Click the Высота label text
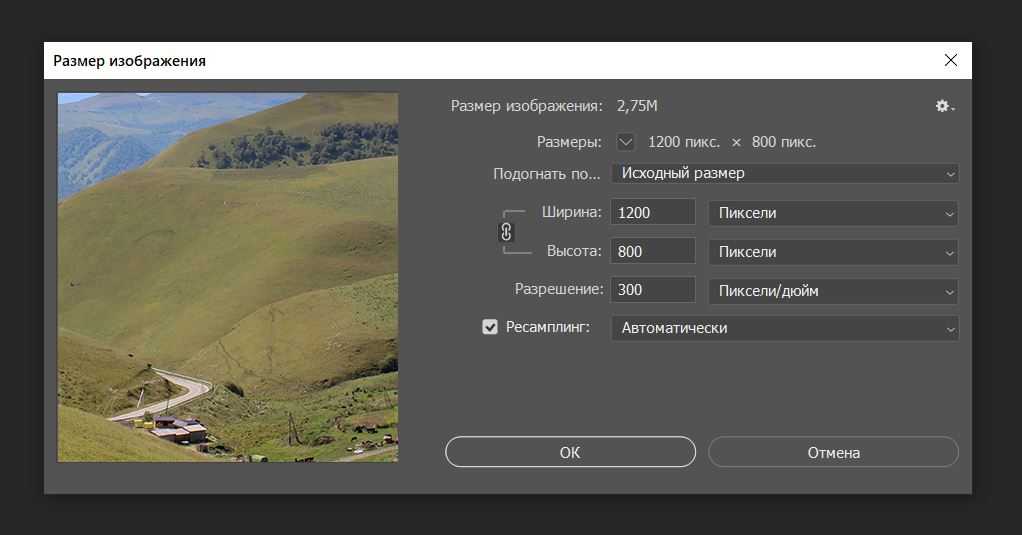 (x=575, y=251)
